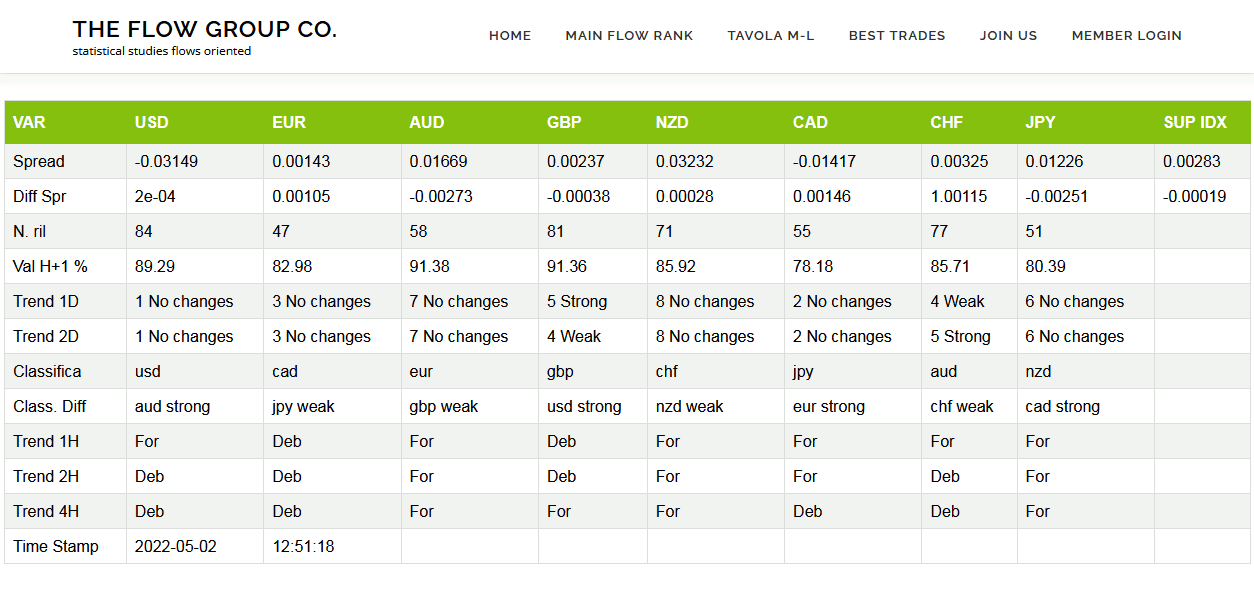The height and width of the screenshot is (595, 1254).
Task: Open the HOME navigation link
Action: pyautogui.click(x=509, y=36)
